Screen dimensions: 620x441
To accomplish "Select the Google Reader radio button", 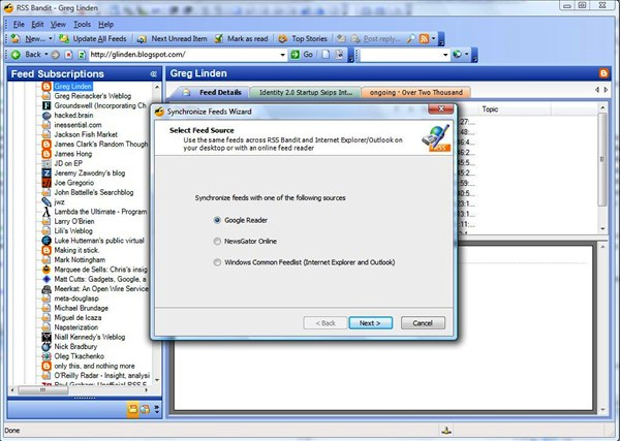I will pyautogui.click(x=217, y=220).
